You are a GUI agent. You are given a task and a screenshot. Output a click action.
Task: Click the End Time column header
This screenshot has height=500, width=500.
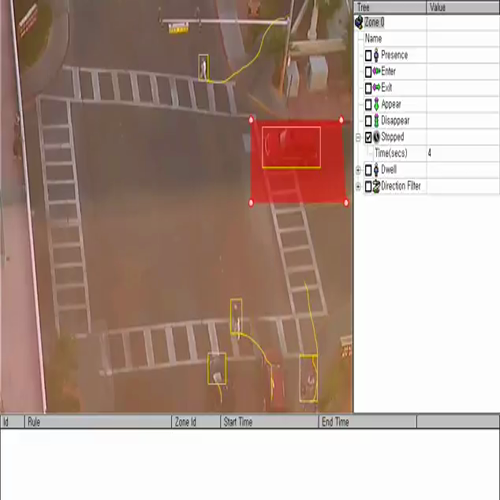coord(368,422)
